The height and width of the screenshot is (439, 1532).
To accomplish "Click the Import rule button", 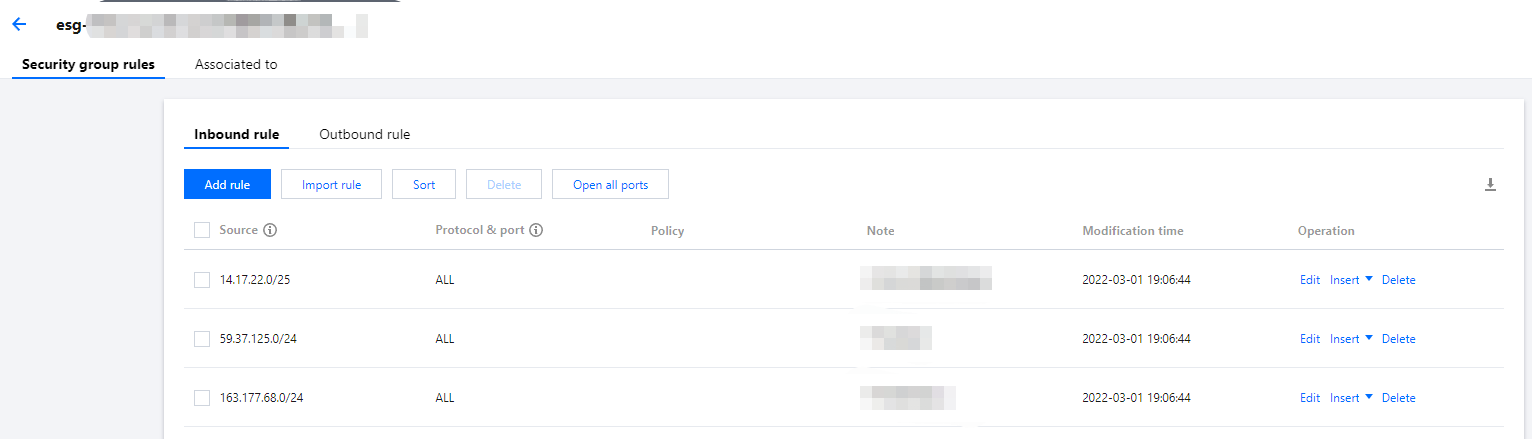I will click(331, 185).
